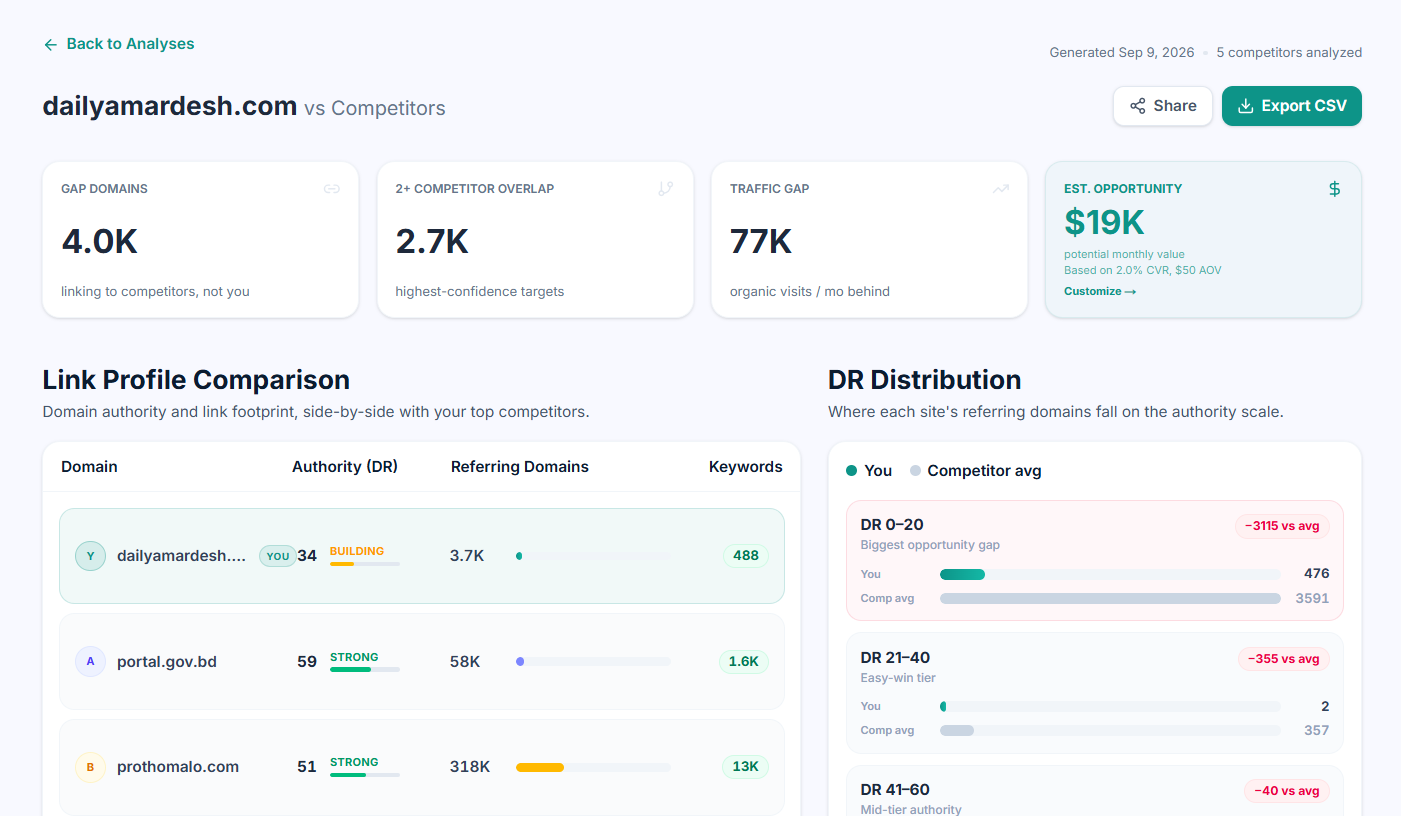Click the 3591 Comp avg value

tap(1312, 598)
